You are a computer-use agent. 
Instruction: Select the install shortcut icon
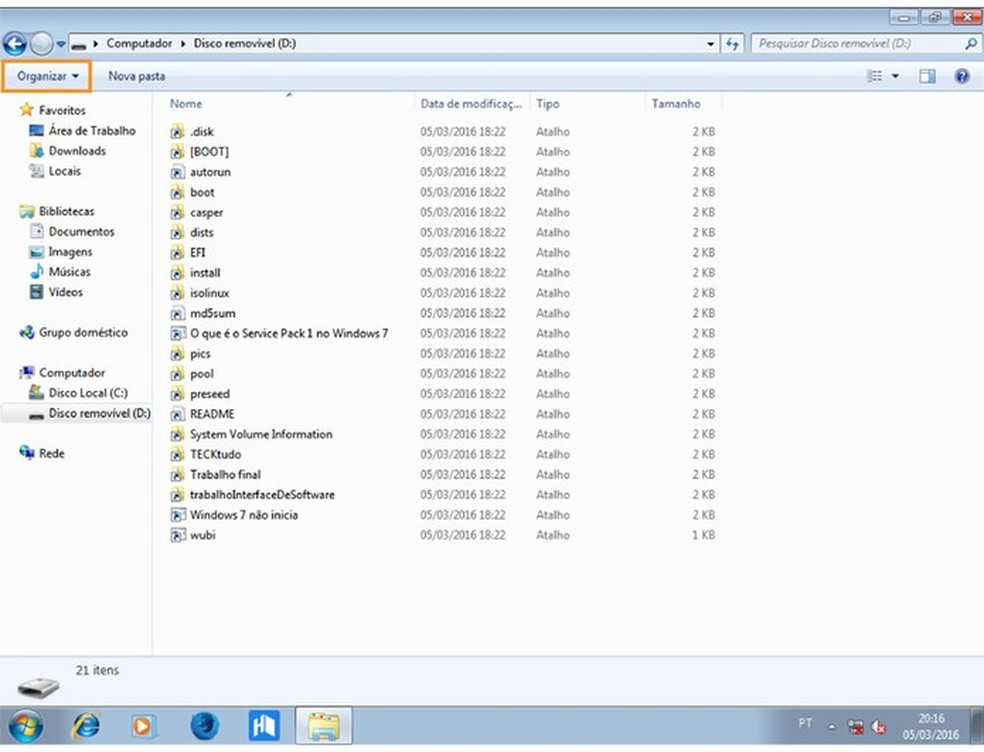pos(178,272)
